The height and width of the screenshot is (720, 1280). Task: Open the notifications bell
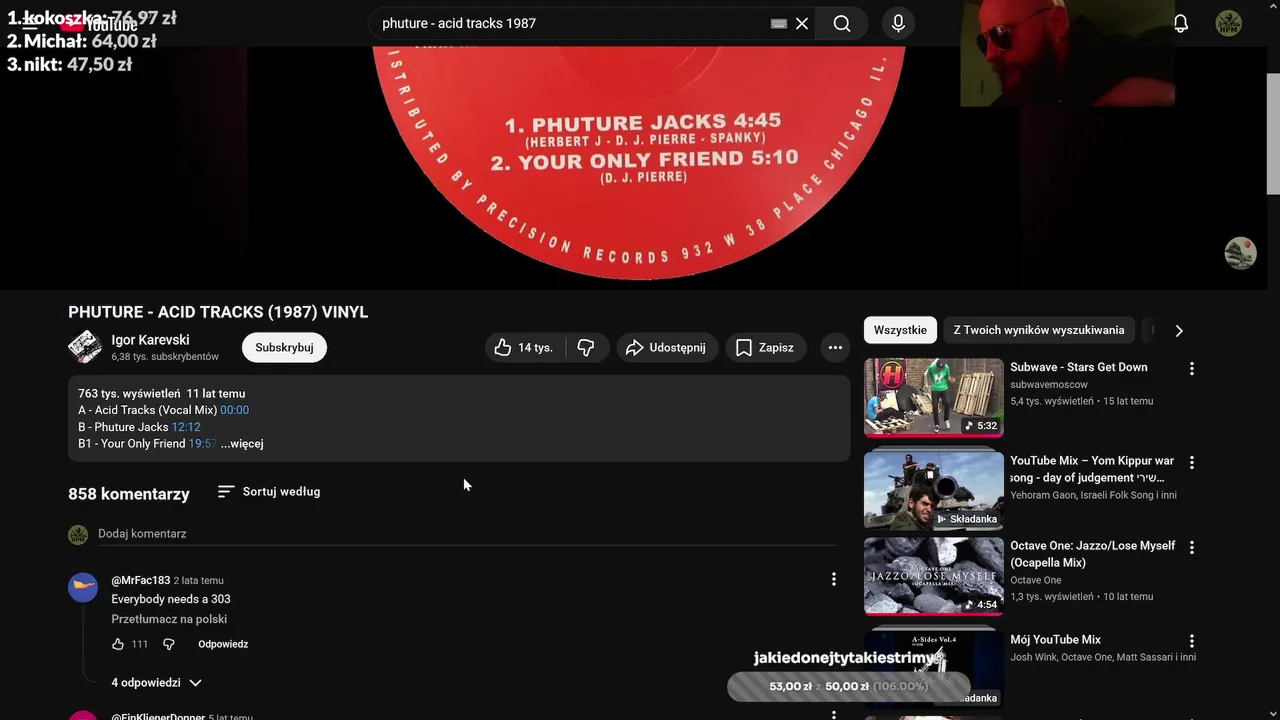(1181, 23)
